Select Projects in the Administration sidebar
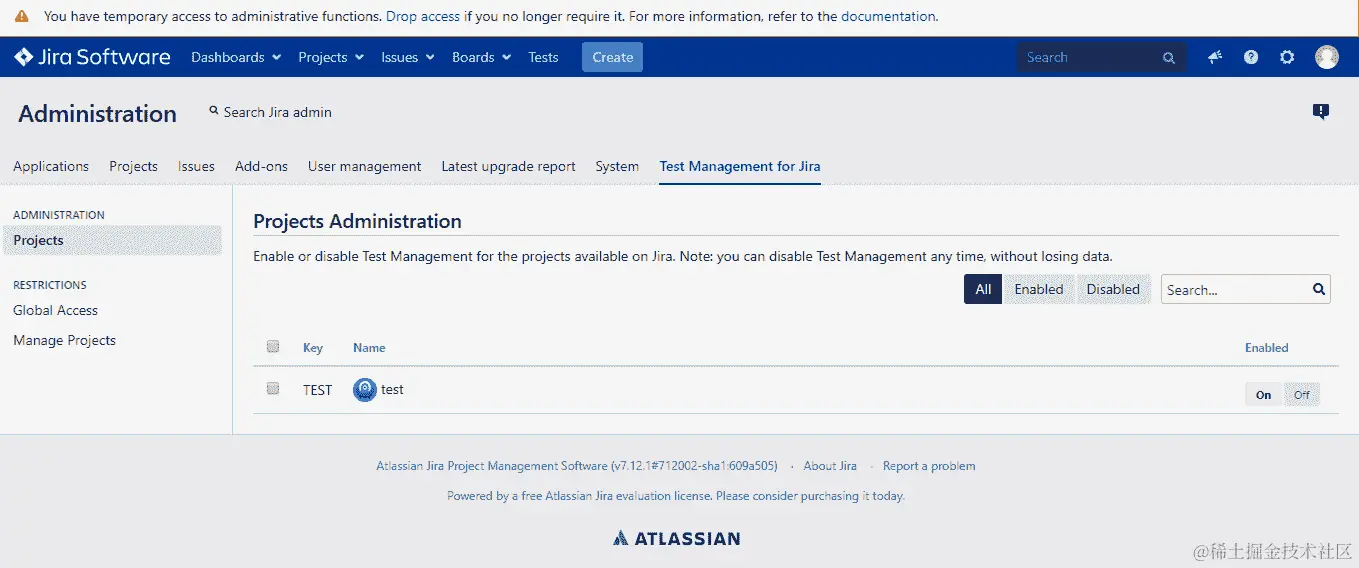 [x=112, y=240]
